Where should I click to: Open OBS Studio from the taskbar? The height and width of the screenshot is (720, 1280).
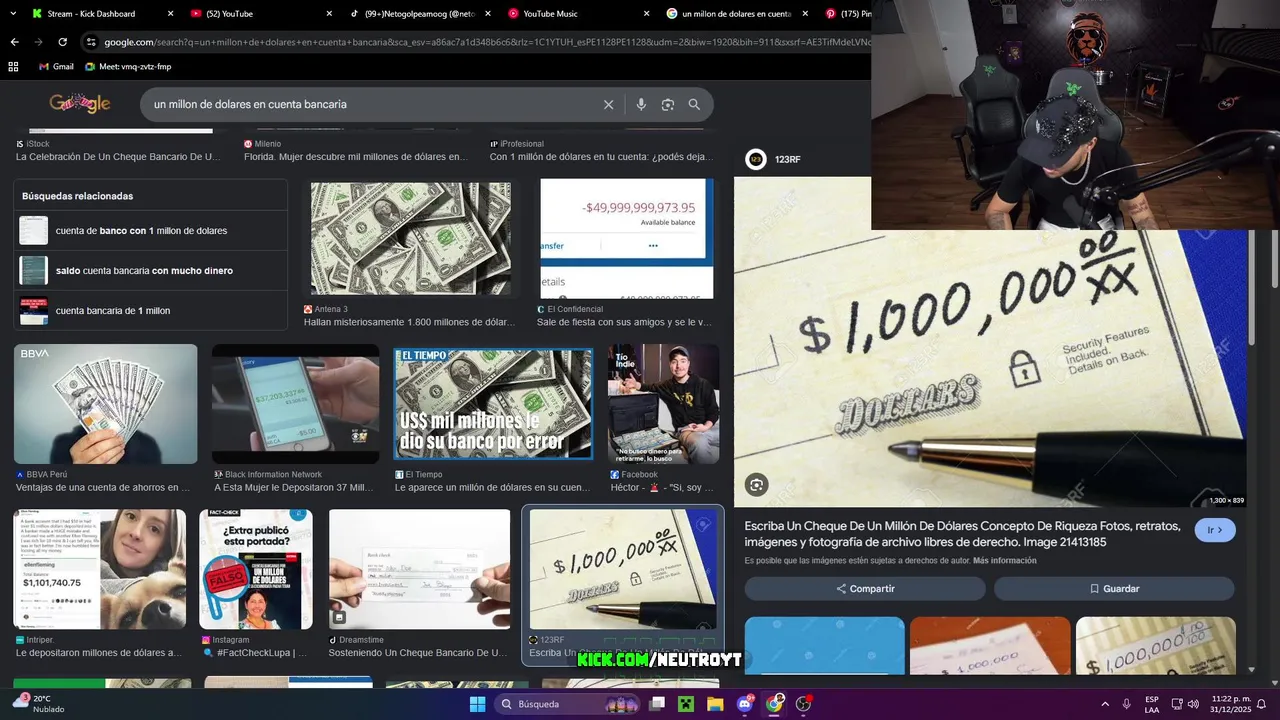tap(803, 704)
